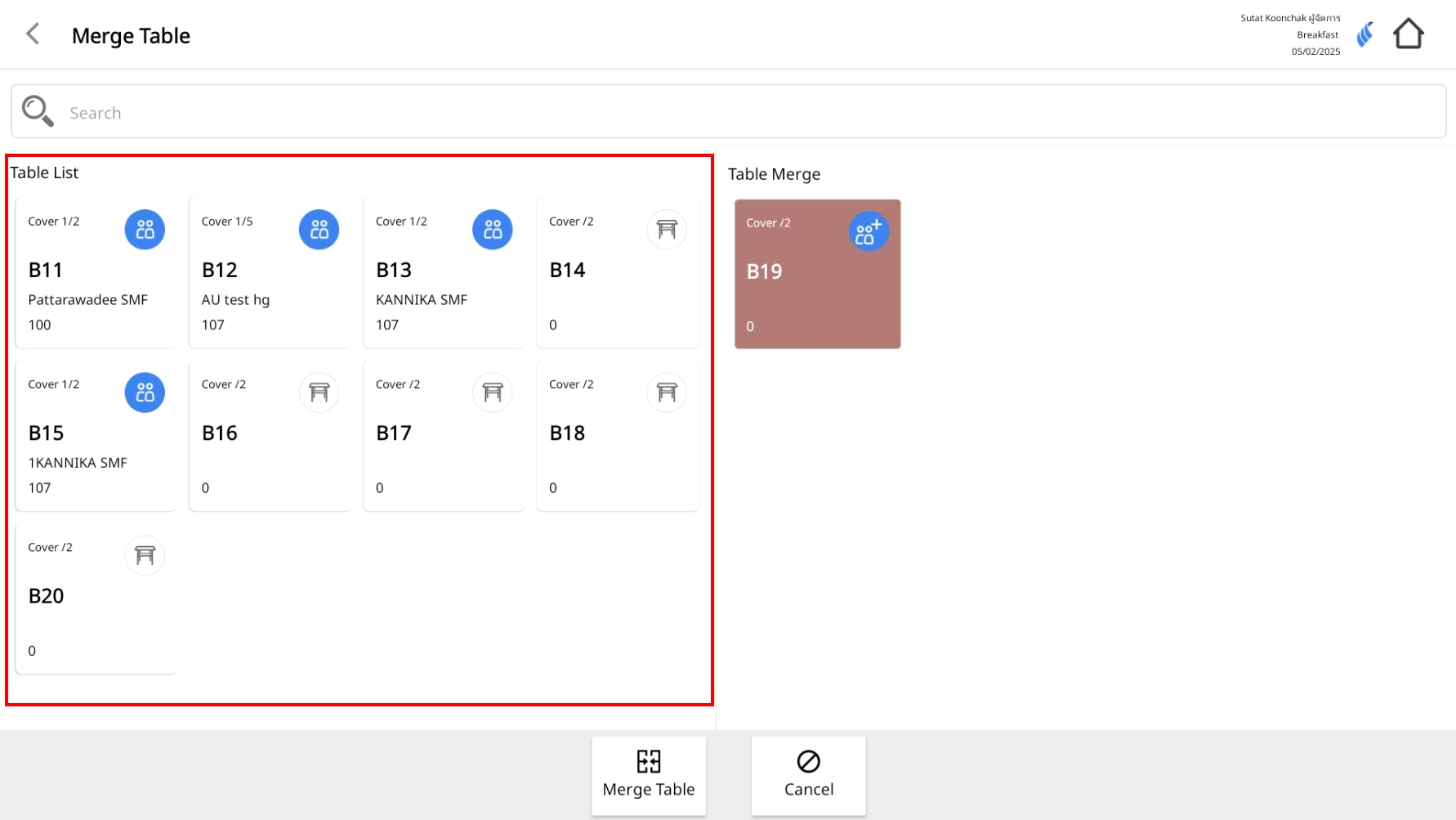Go back using the left arrow
This screenshot has height=820, width=1456.
(33, 34)
